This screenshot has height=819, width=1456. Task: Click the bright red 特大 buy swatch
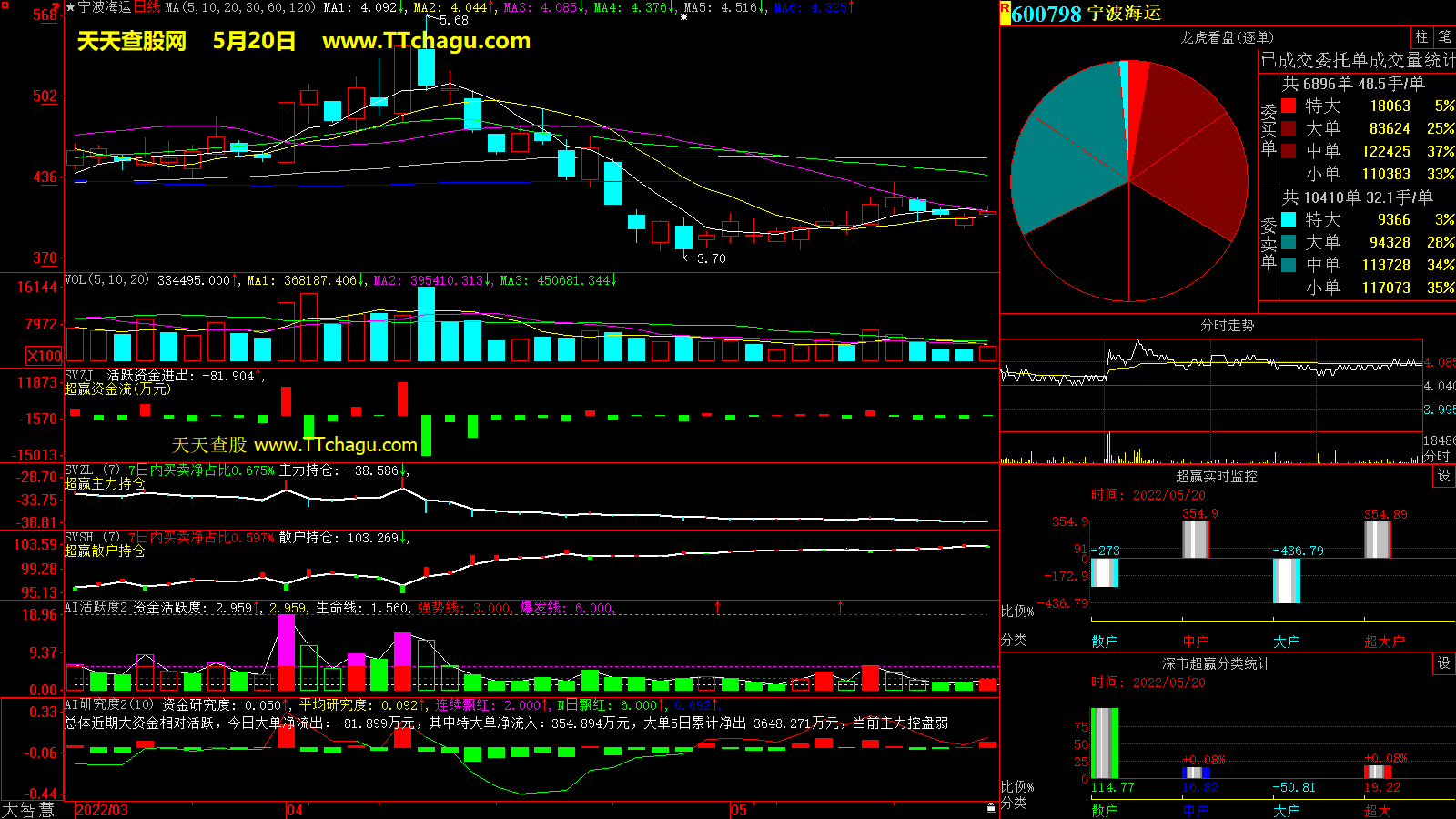[x=1289, y=106]
